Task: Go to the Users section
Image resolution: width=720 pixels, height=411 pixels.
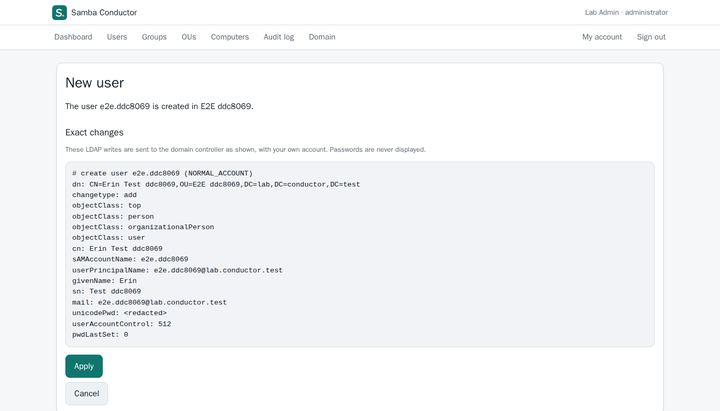Action: (x=117, y=37)
